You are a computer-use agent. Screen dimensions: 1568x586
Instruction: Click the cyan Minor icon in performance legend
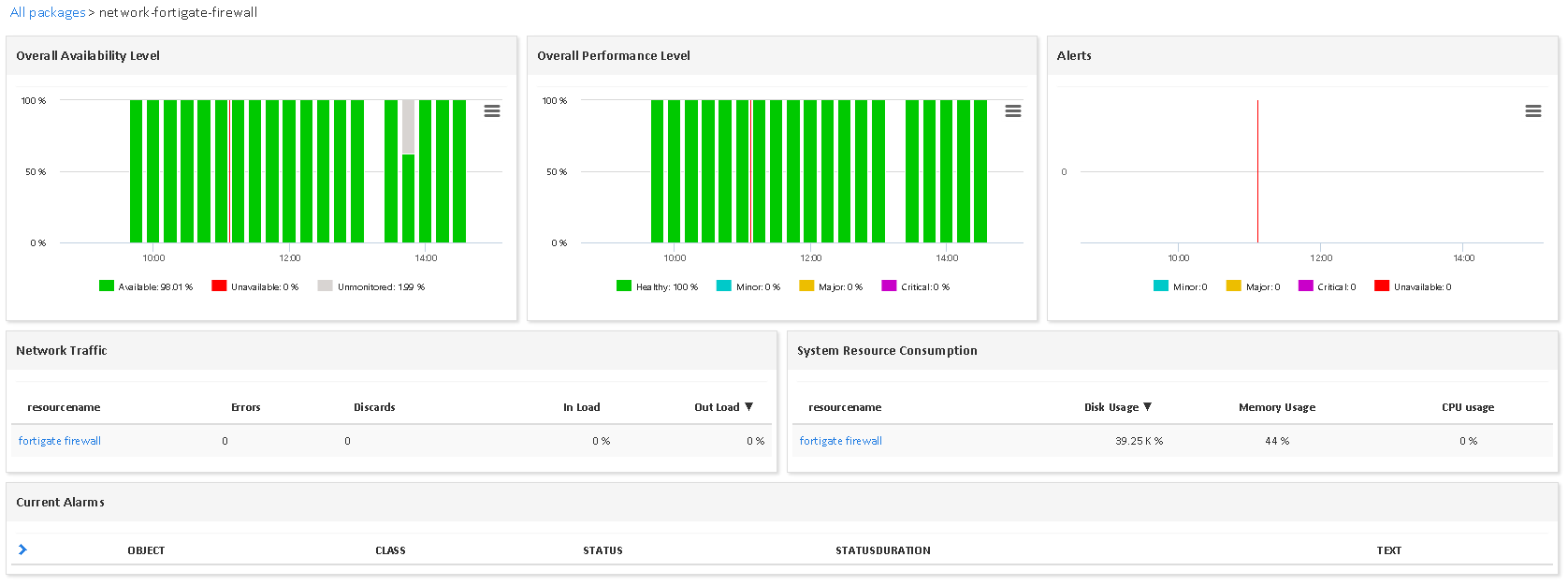click(x=723, y=286)
